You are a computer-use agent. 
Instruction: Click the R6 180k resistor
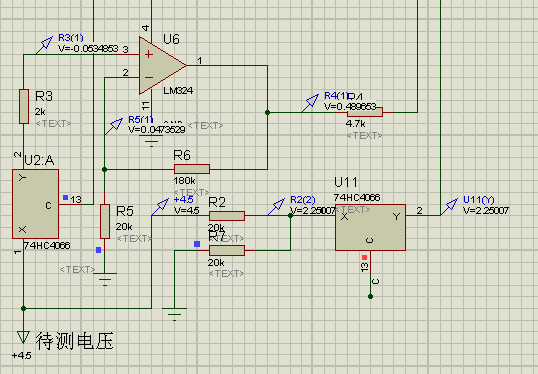tap(192, 169)
